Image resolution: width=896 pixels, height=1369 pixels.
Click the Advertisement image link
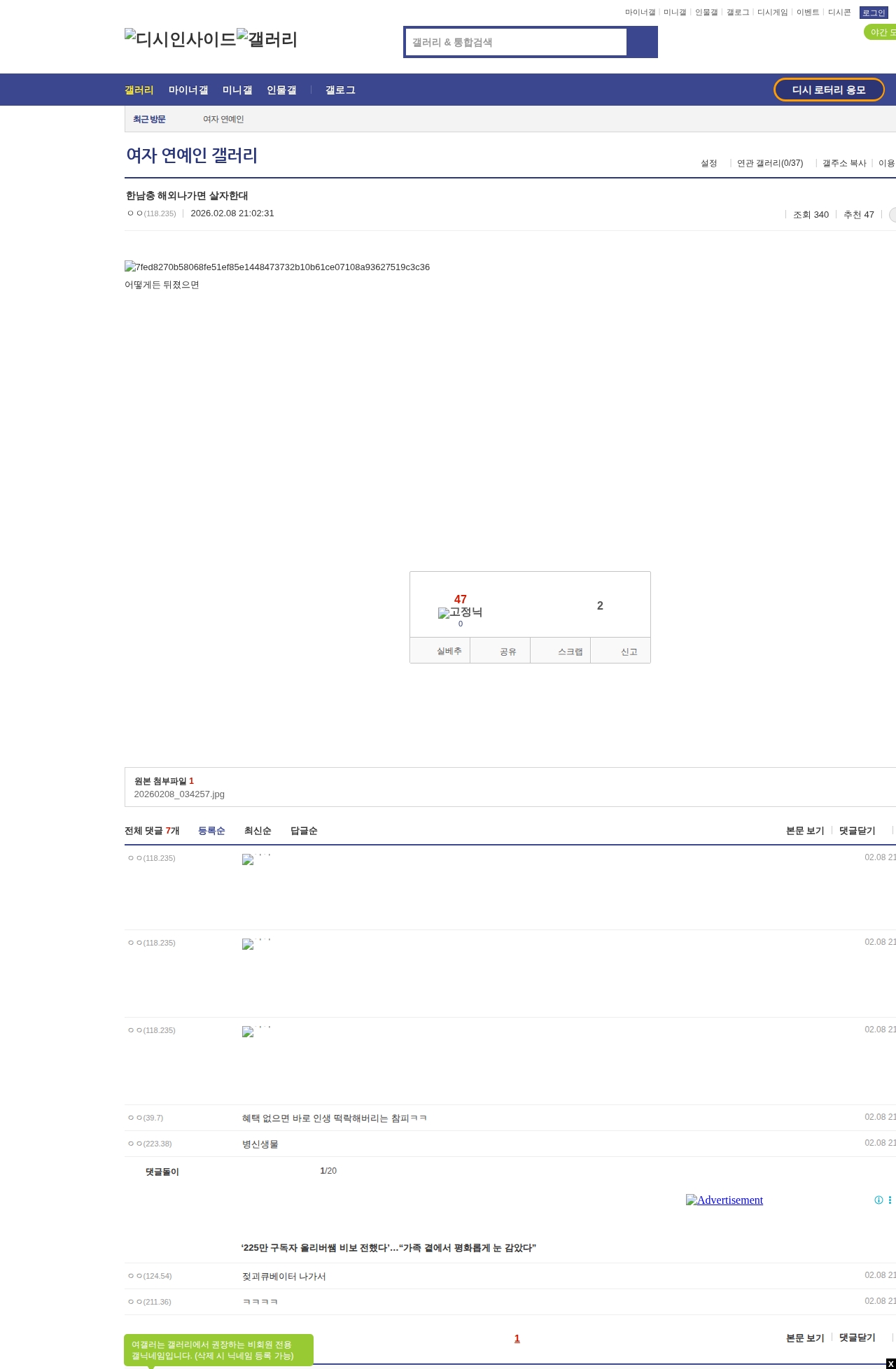click(724, 1200)
